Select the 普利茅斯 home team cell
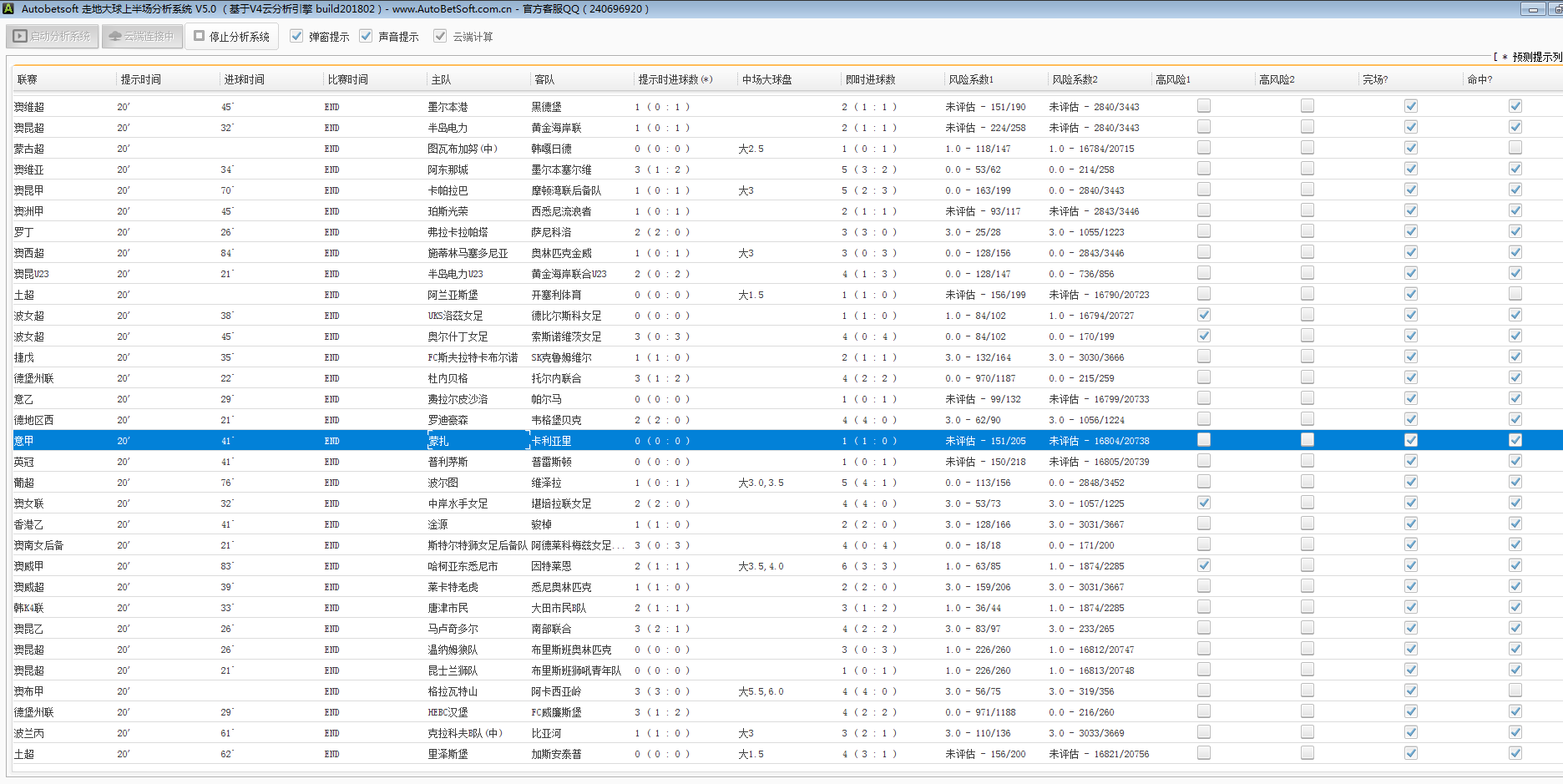Viewport: 1563px width, 784px height. tap(448, 462)
